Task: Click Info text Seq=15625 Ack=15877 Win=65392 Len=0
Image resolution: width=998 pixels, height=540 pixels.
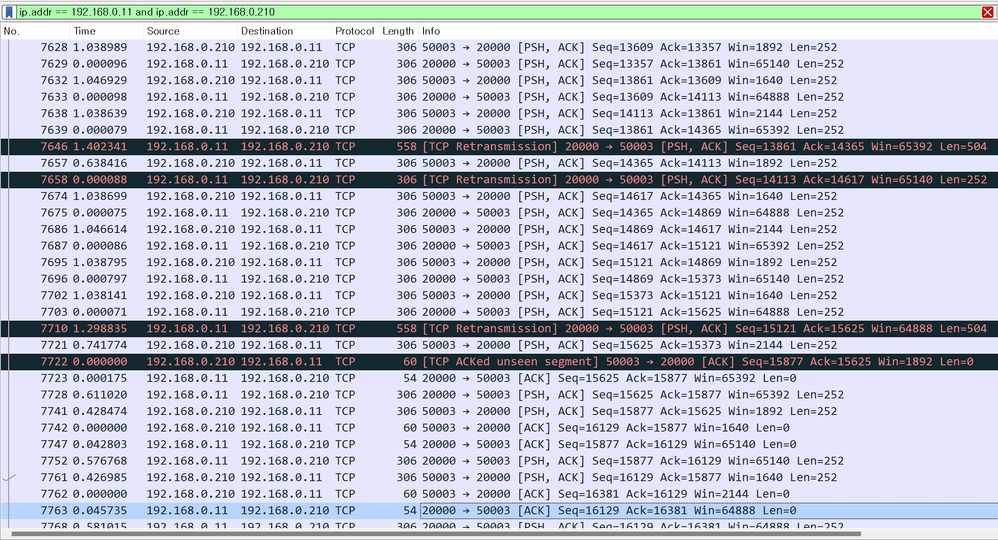Action: point(677,378)
